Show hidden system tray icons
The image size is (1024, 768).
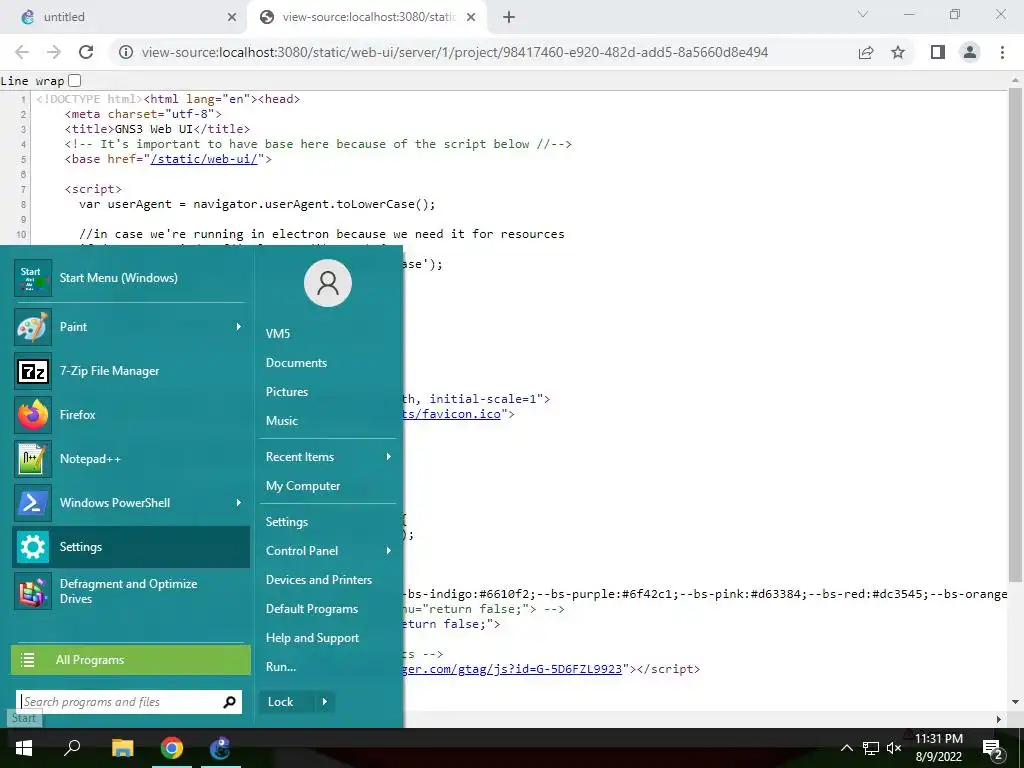[x=846, y=748]
